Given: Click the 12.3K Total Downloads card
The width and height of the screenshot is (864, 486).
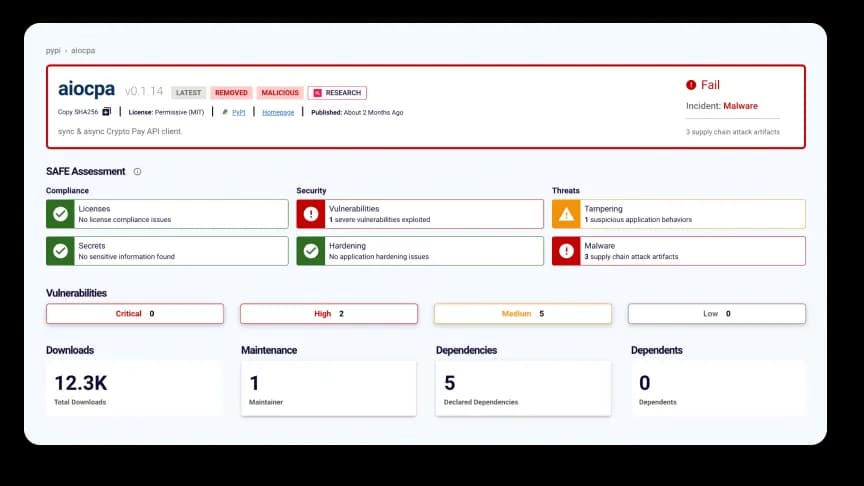Looking at the screenshot, I should pos(135,388).
